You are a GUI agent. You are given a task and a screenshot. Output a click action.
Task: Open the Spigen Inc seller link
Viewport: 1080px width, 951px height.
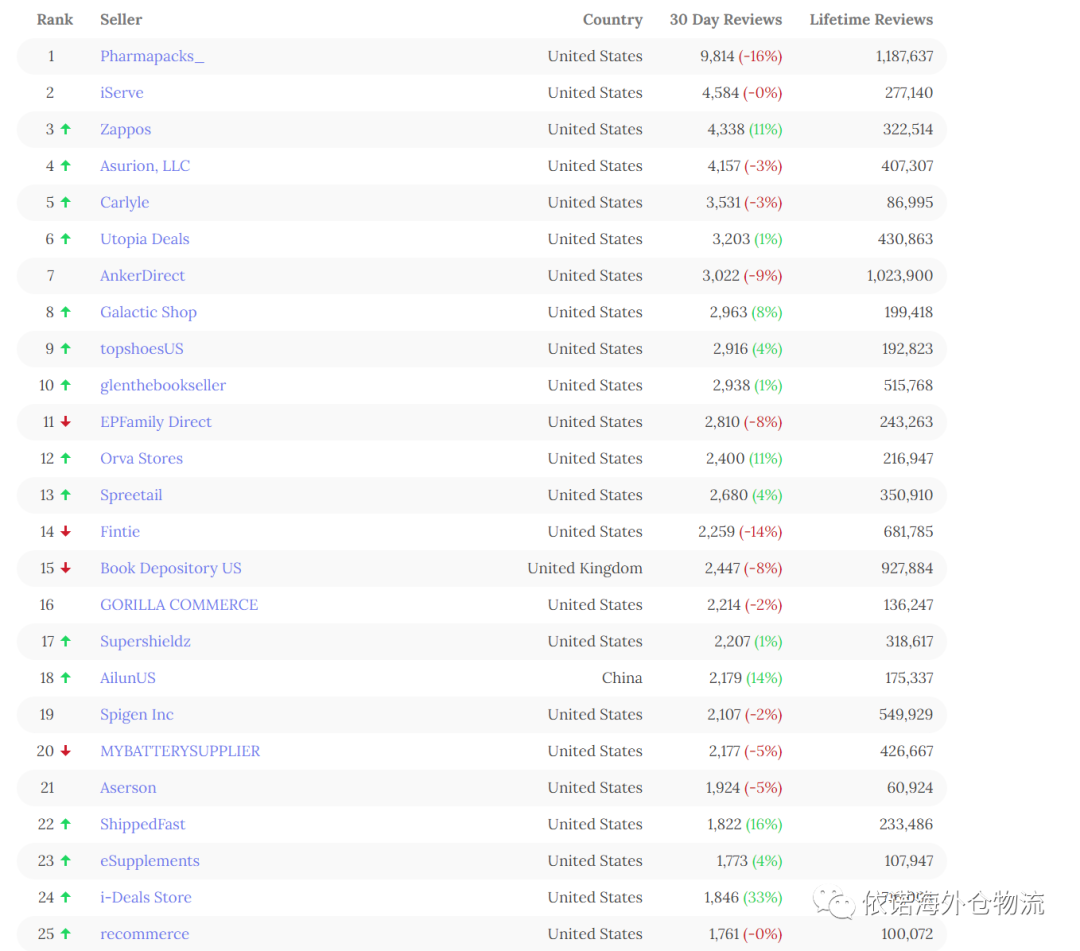136,714
